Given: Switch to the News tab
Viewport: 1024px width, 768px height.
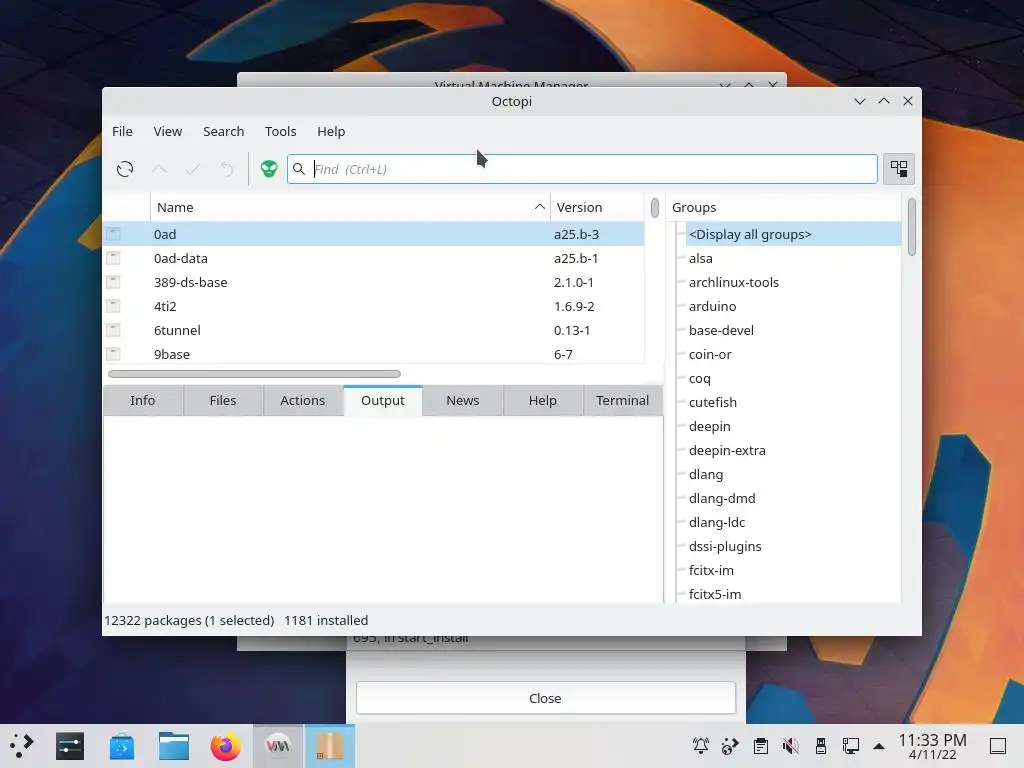Looking at the screenshot, I should click(462, 400).
